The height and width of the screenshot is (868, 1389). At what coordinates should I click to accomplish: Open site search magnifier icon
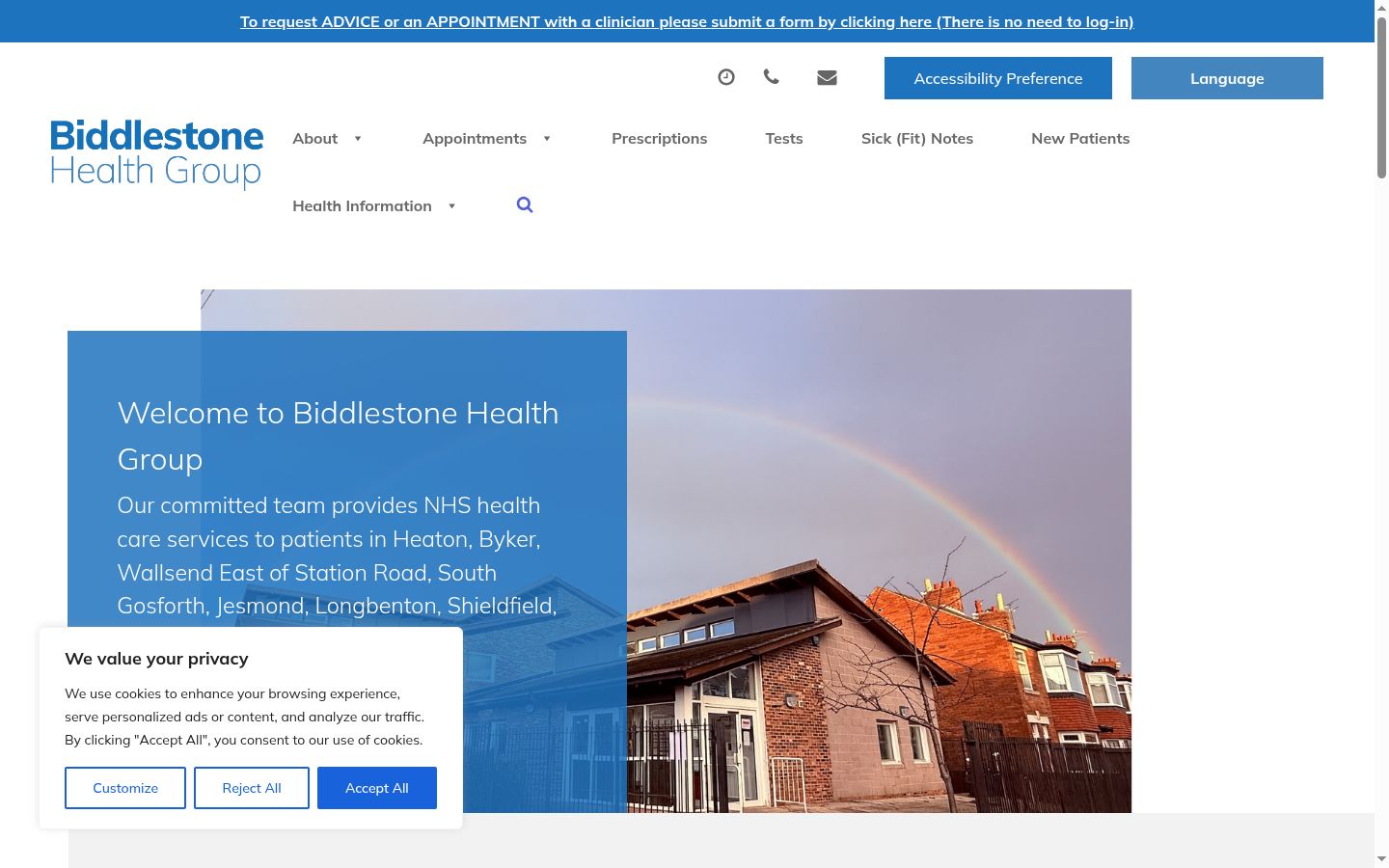525,204
